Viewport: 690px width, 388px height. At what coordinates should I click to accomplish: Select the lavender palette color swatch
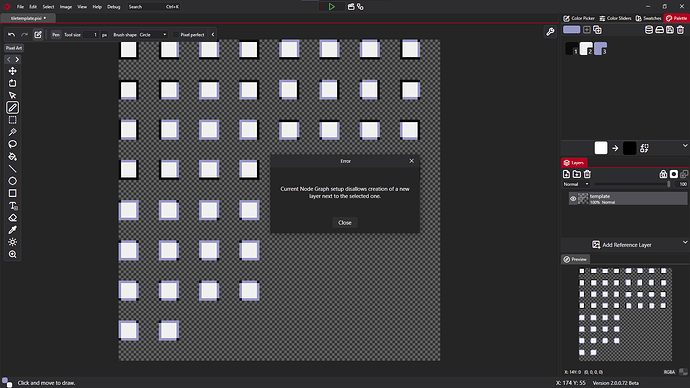point(600,48)
